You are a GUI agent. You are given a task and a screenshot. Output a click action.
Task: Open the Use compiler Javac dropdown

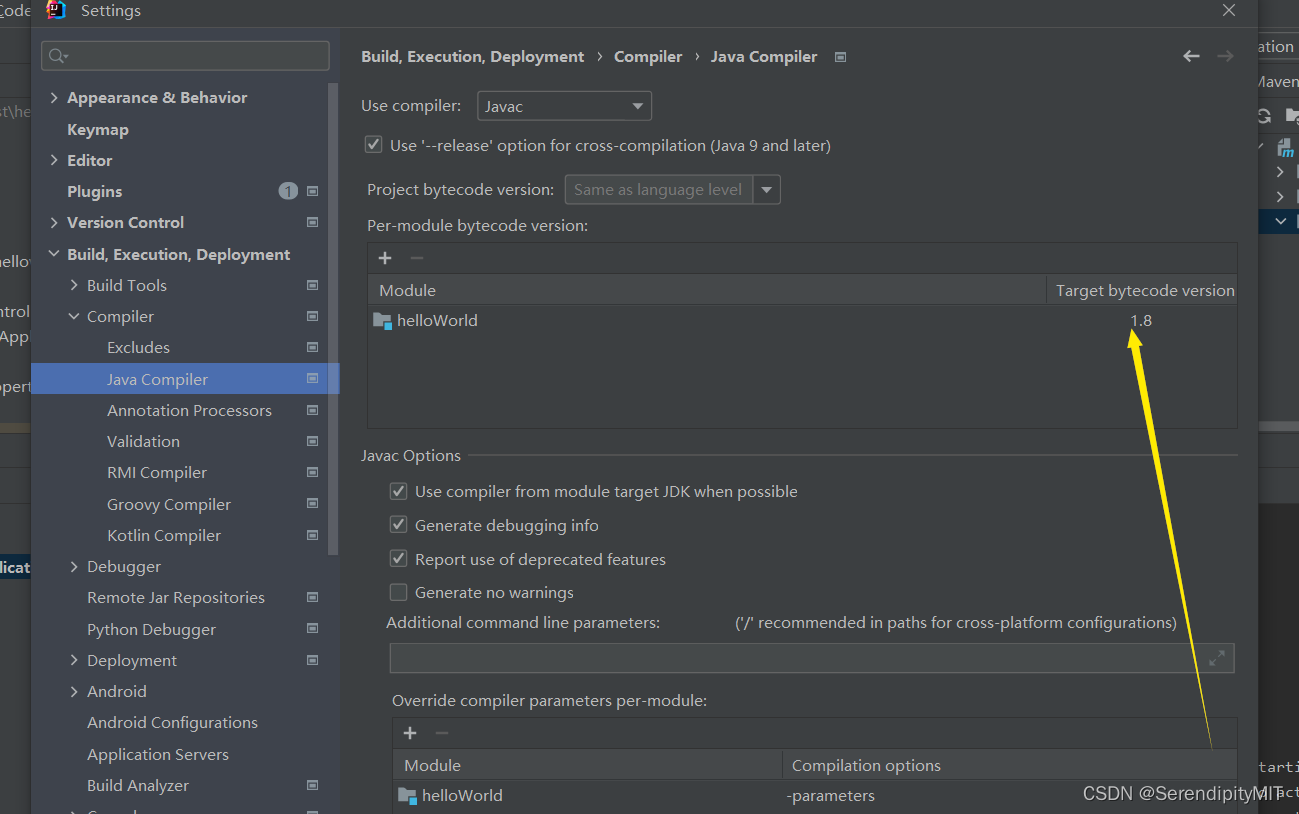coord(564,106)
